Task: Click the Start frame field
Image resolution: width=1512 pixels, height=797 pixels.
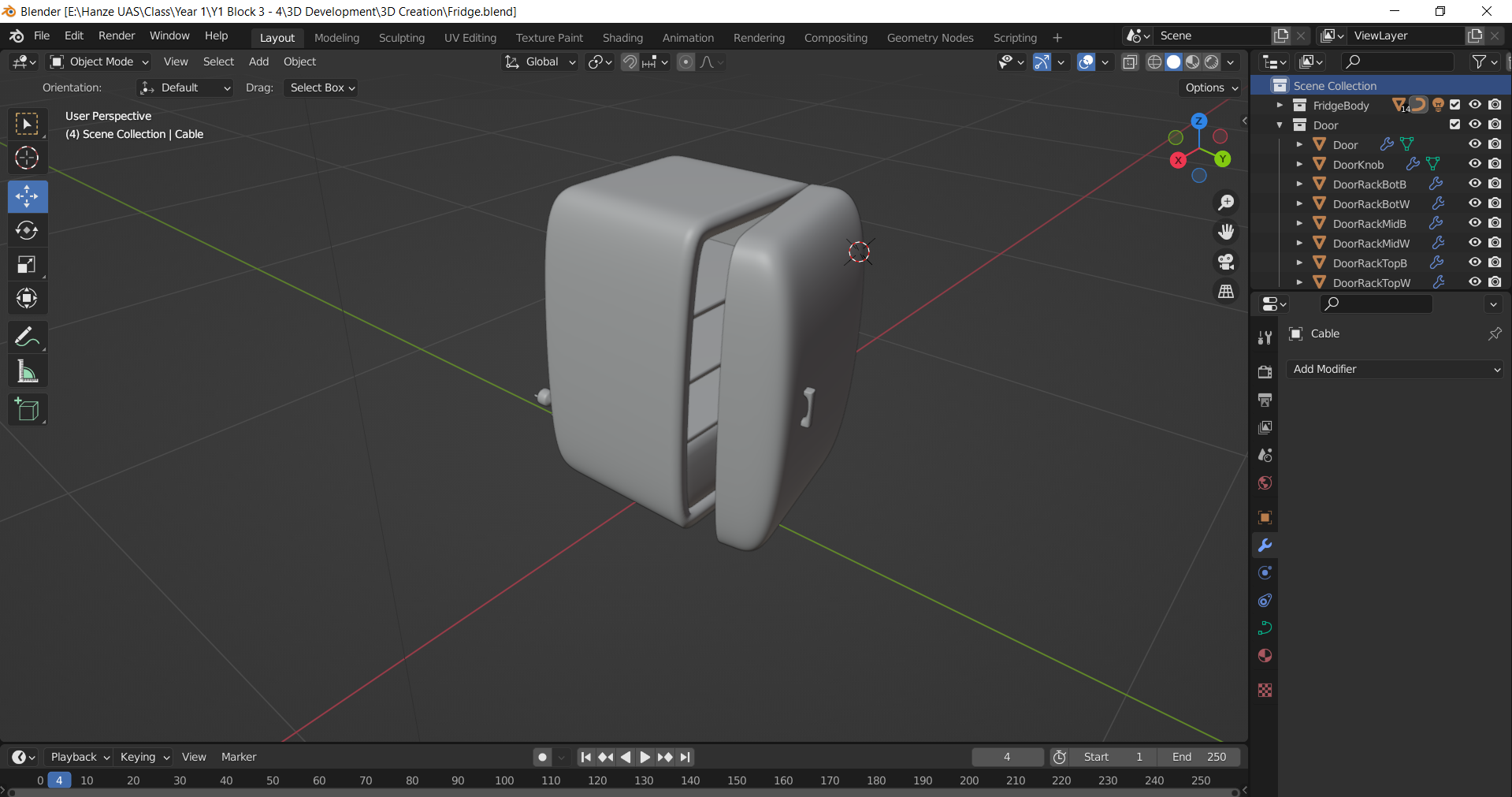Action: [1113, 757]
